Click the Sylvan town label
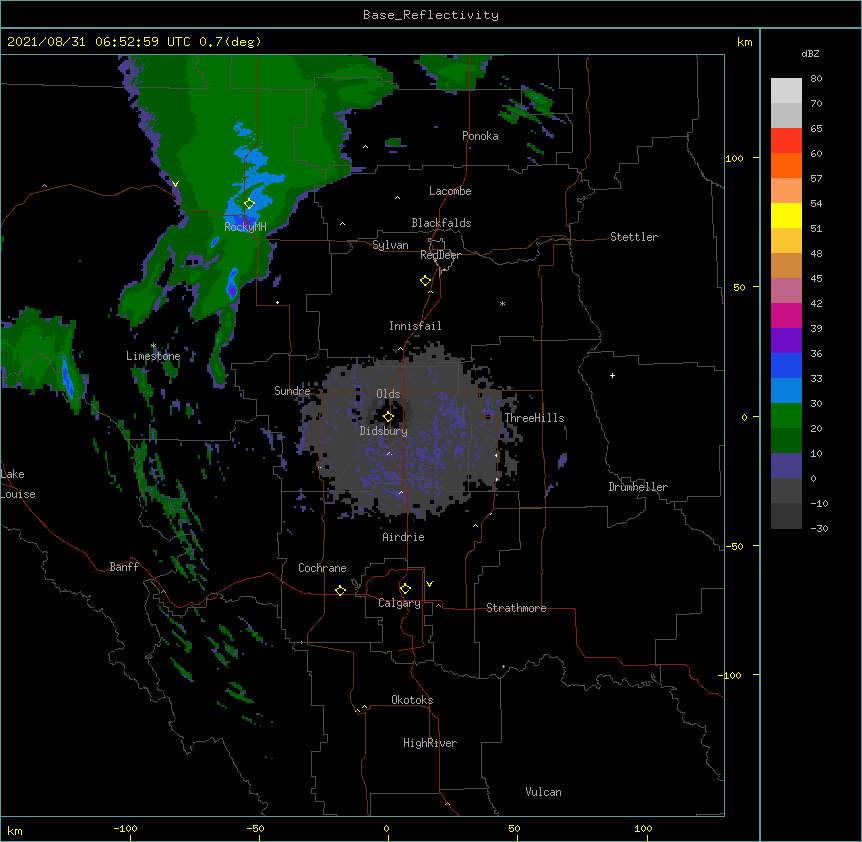862x842 pixels. tap(390, 245)
